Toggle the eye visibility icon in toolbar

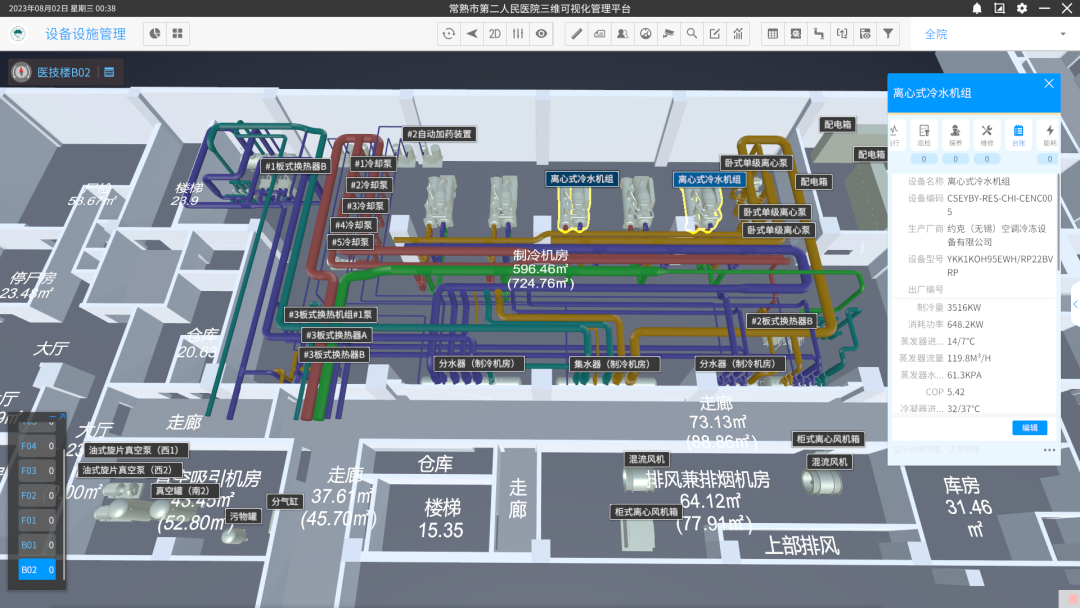tap(542, 34)
